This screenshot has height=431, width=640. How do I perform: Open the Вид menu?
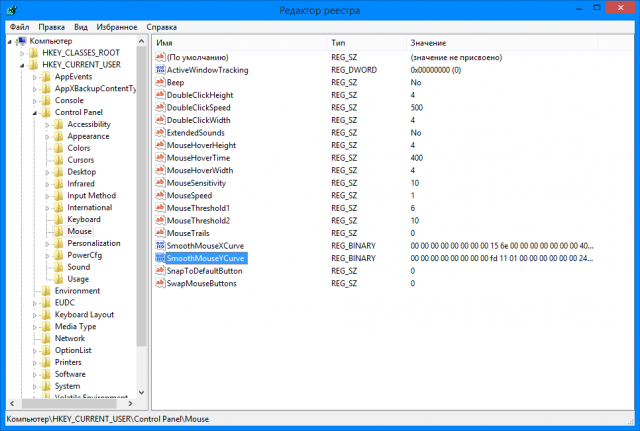[x=81, y=27]
